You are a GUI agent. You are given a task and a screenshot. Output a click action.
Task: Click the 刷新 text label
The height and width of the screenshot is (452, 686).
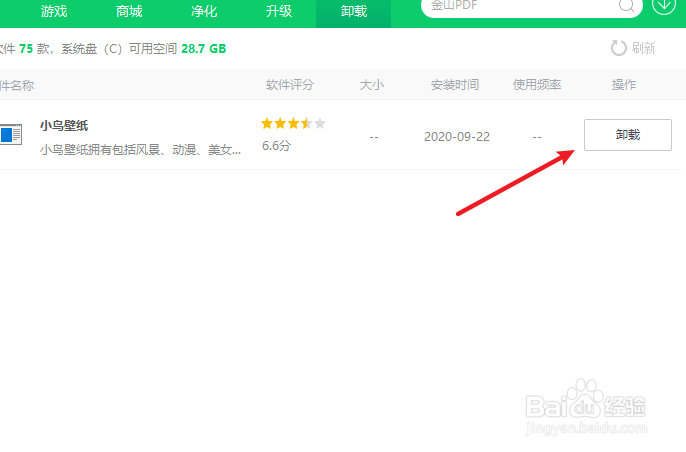[x=643, y=48]
